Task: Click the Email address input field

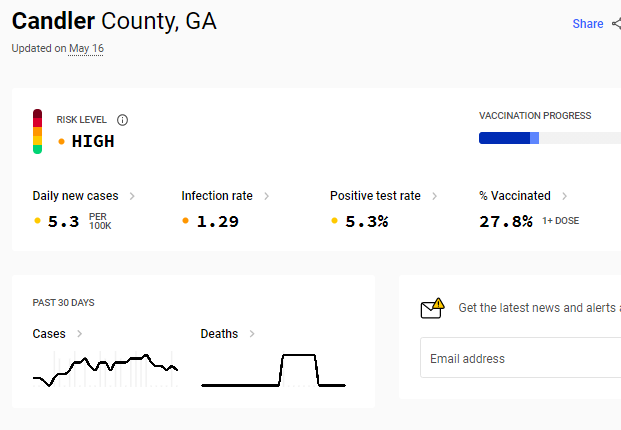Action: coord(520,358)
